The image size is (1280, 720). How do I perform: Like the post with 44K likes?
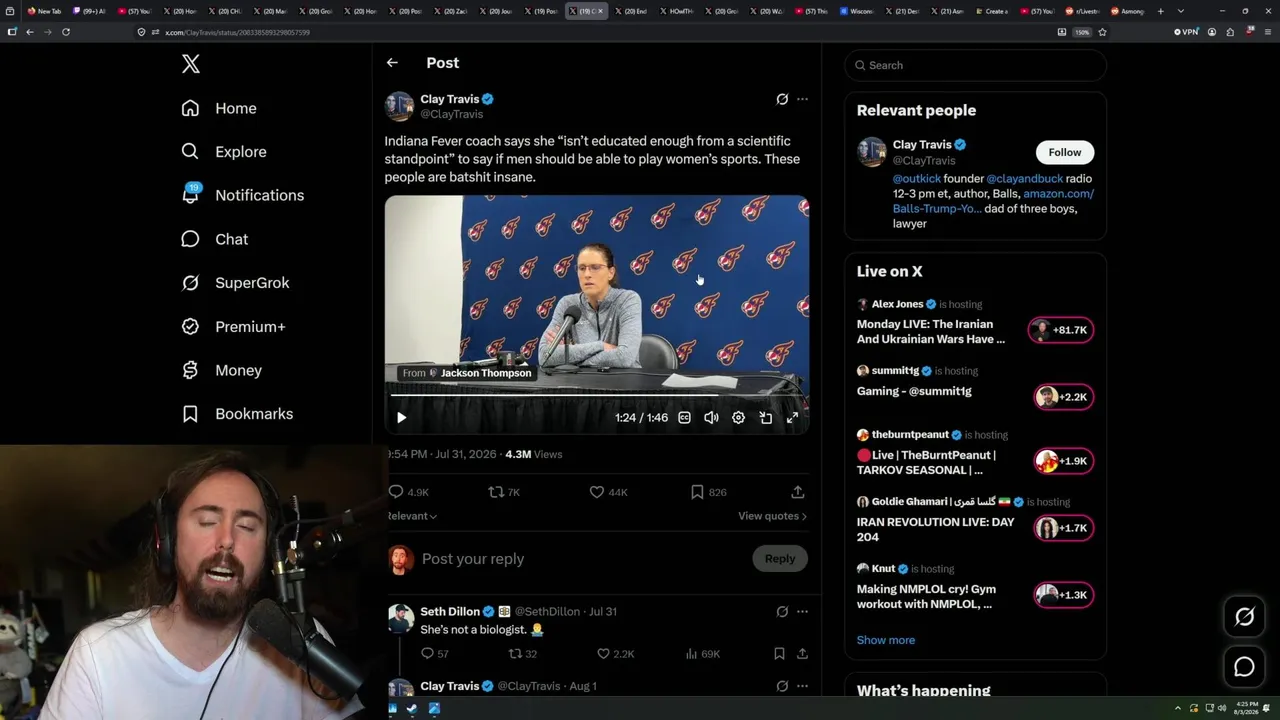click(609, 492)
